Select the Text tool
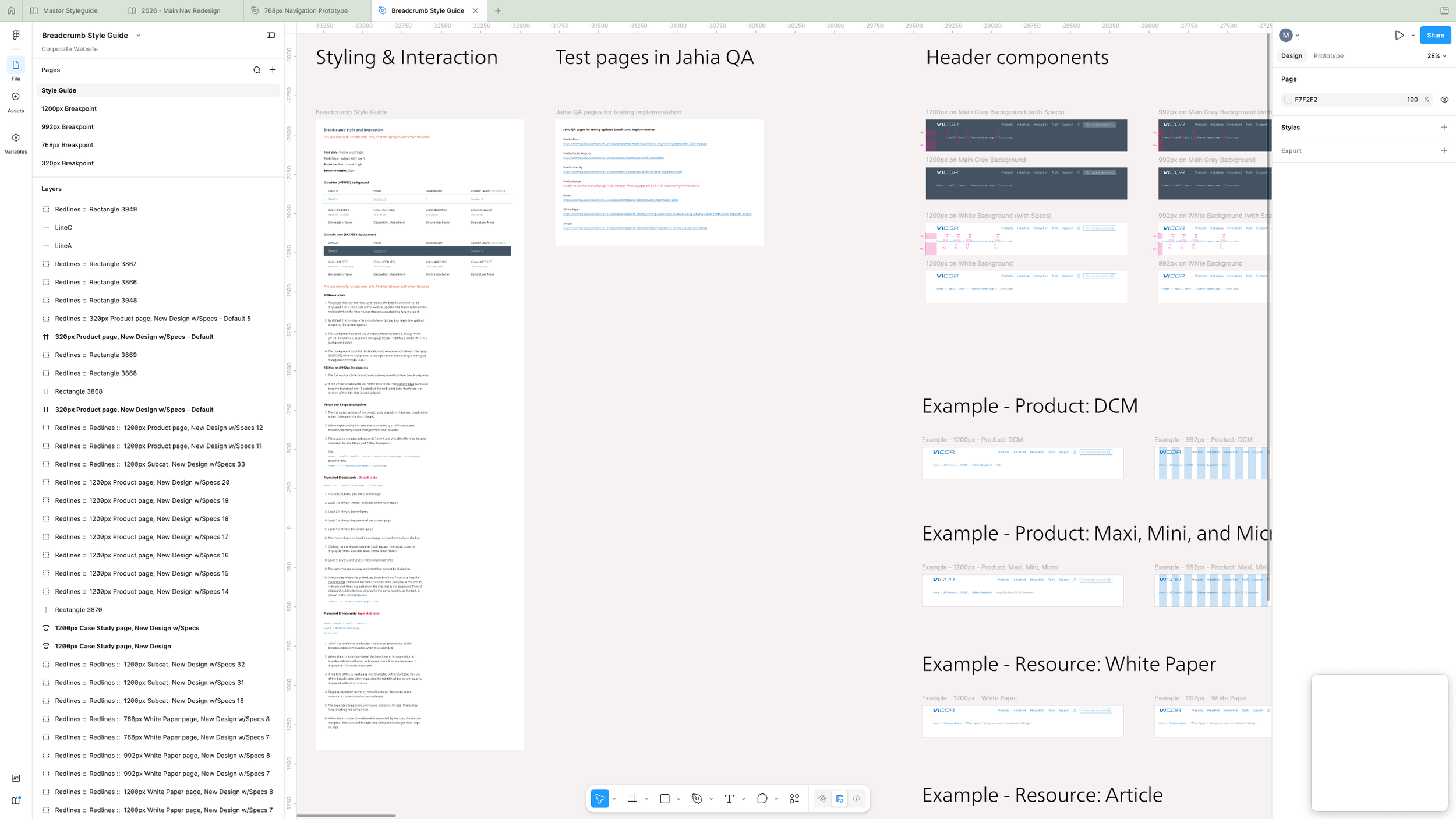Viewport: 1456px width, 819px height. (x=729, y=799)
